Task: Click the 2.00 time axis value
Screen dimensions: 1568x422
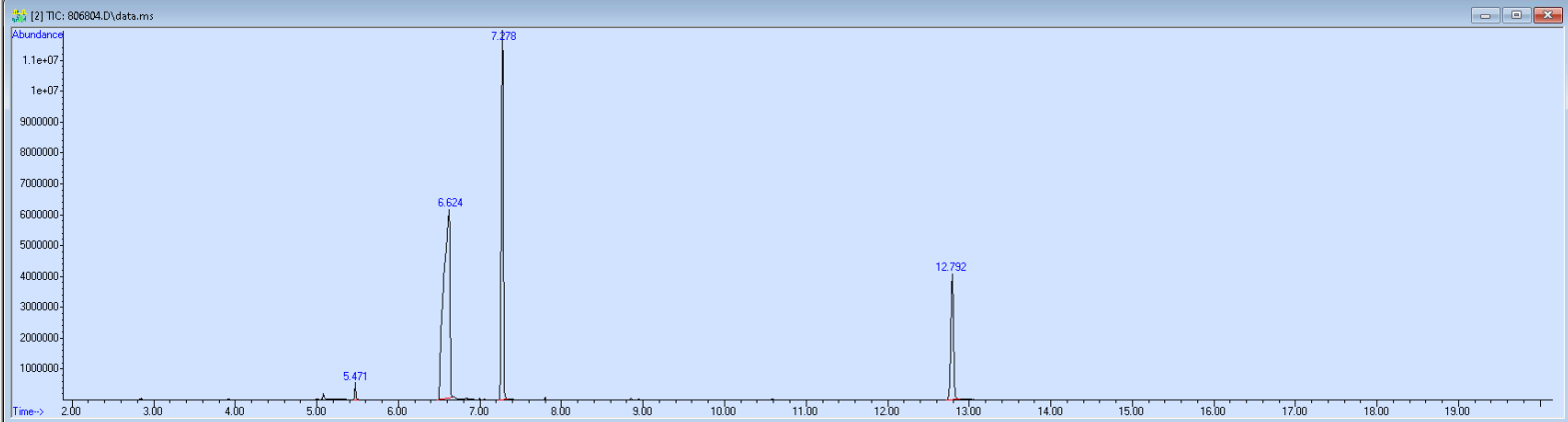Action: [71, 411]
